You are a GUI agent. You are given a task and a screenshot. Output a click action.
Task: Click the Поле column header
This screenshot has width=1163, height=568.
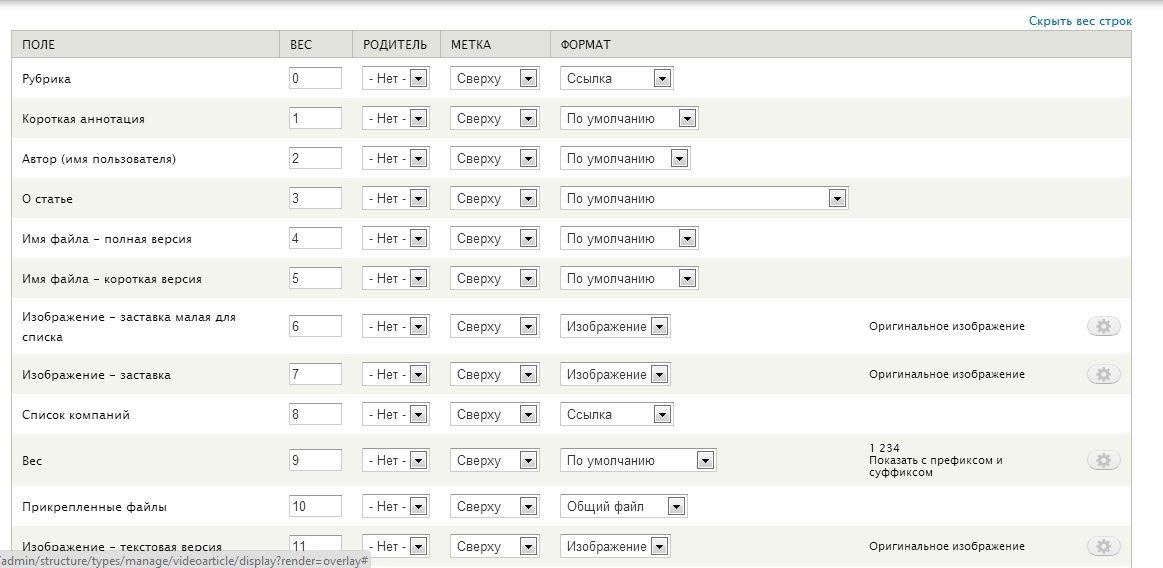(39, 44)
